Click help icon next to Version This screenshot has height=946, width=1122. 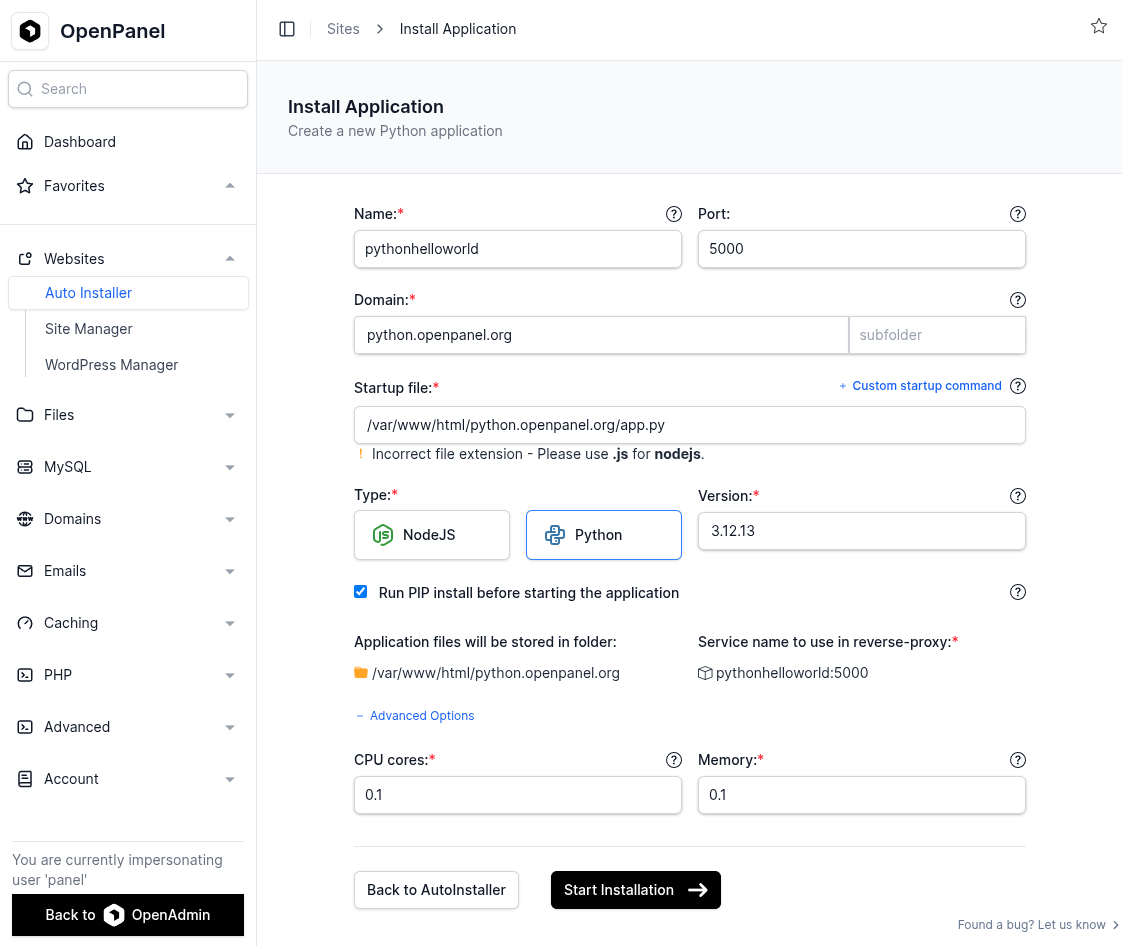(1018, 496)
